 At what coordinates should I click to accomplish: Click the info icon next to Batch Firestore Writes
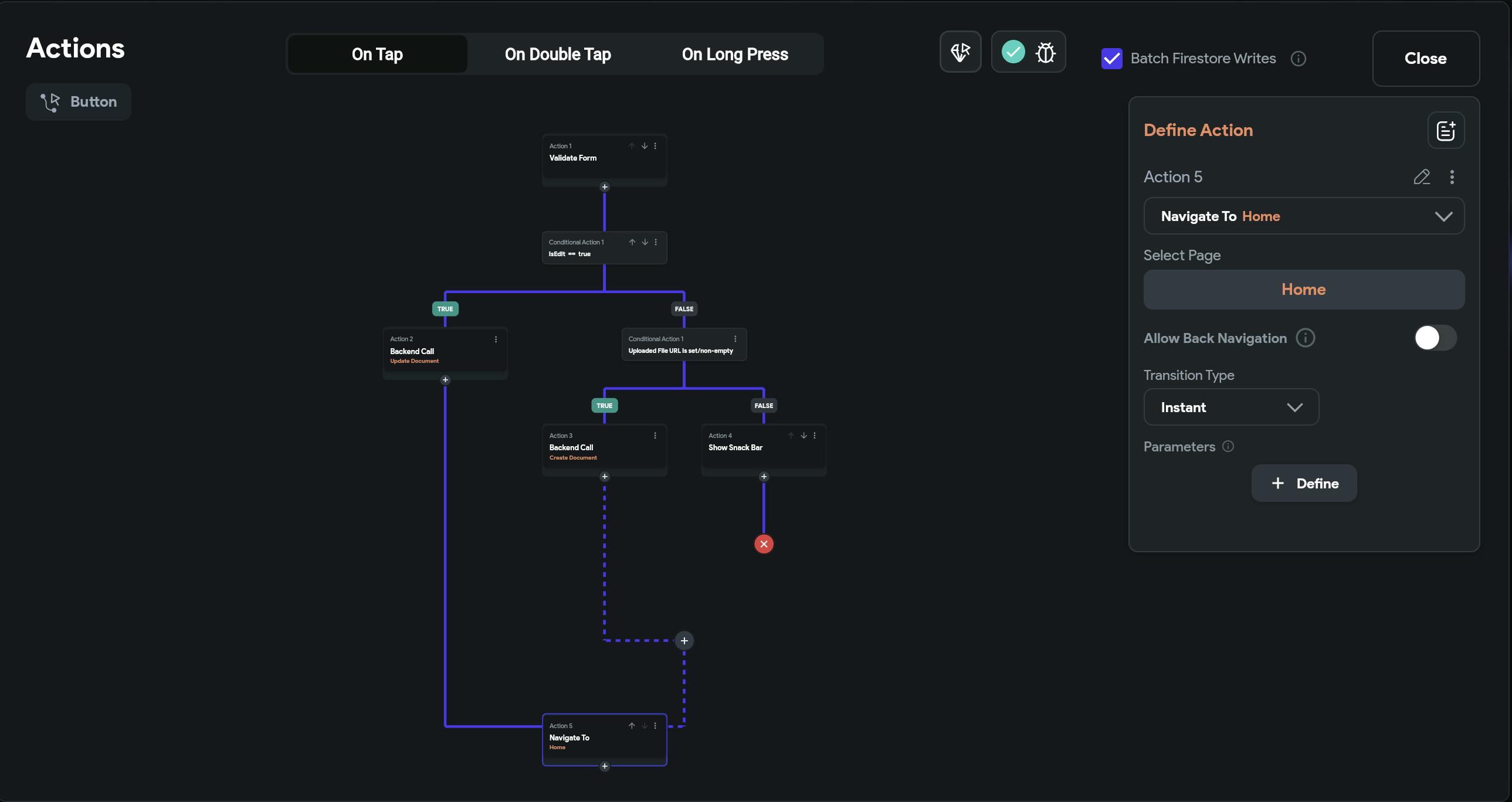[1298, 59]
